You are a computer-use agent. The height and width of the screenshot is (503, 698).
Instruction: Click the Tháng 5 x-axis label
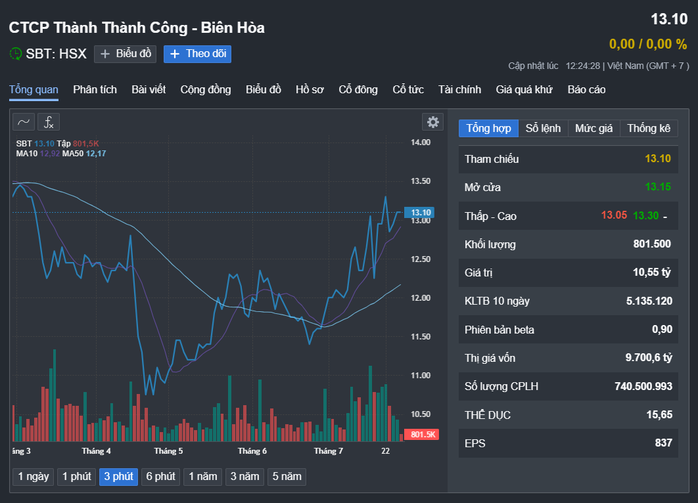pos(168,451)
